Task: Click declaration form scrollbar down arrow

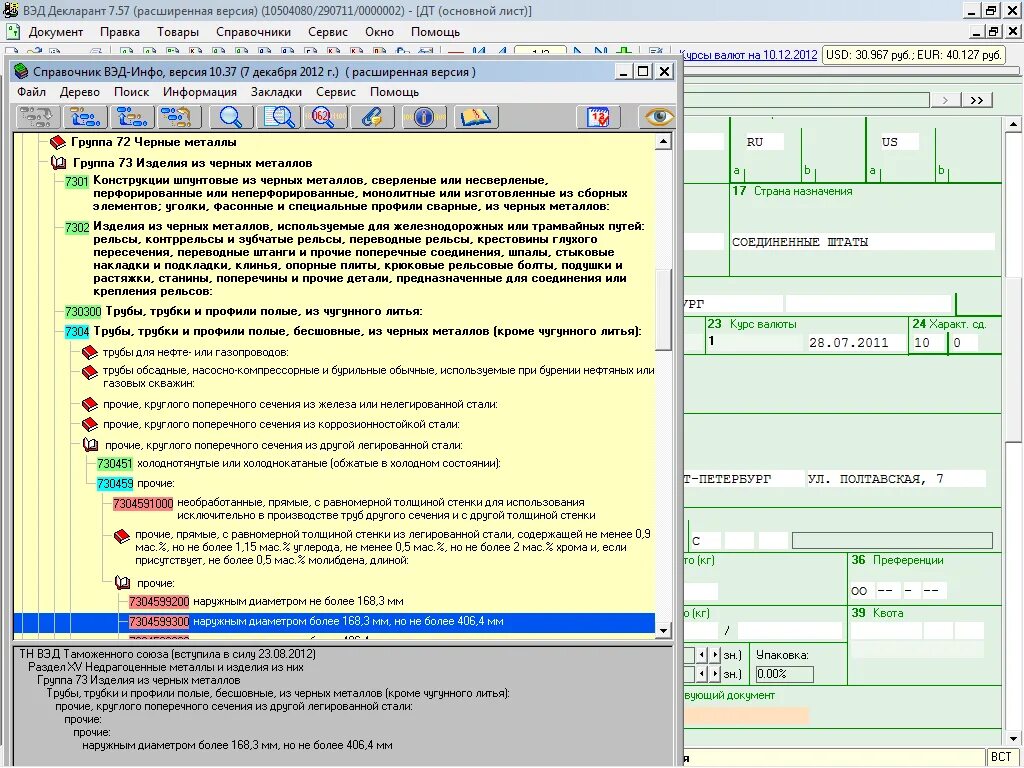Action: 1013,739
